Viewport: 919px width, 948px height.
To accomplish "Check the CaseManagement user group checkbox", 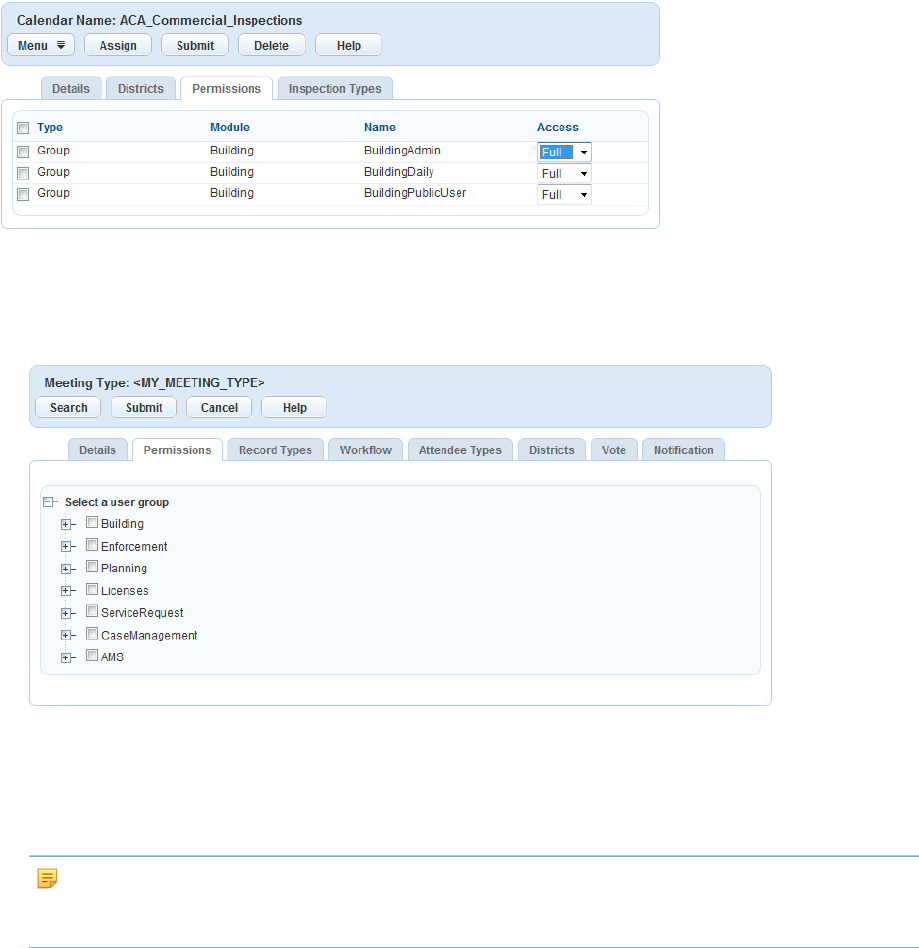I will coord(92,633).
